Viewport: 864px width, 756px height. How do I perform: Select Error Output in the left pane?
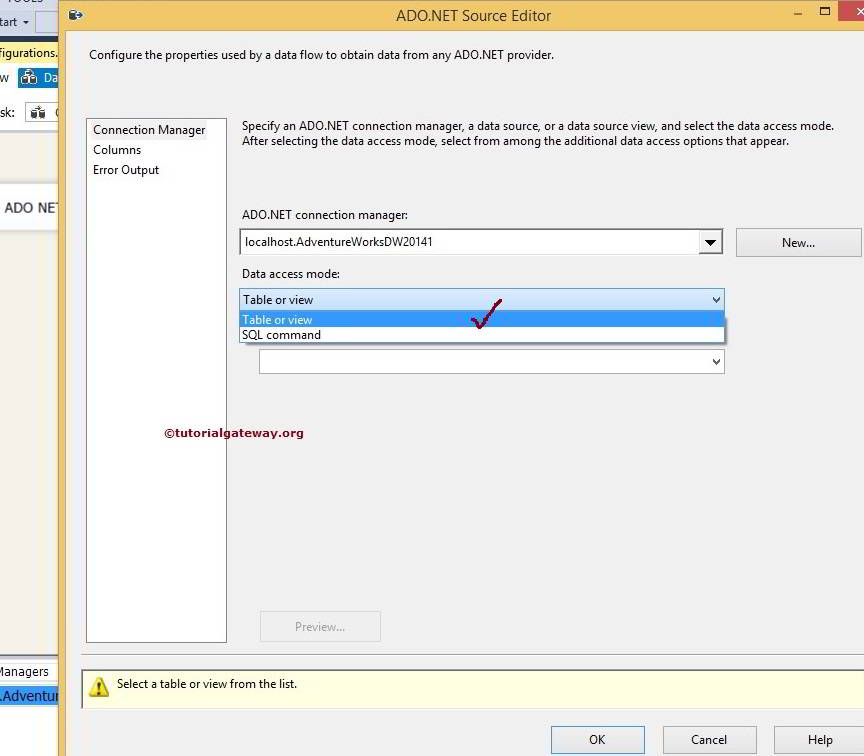[125, 170]
